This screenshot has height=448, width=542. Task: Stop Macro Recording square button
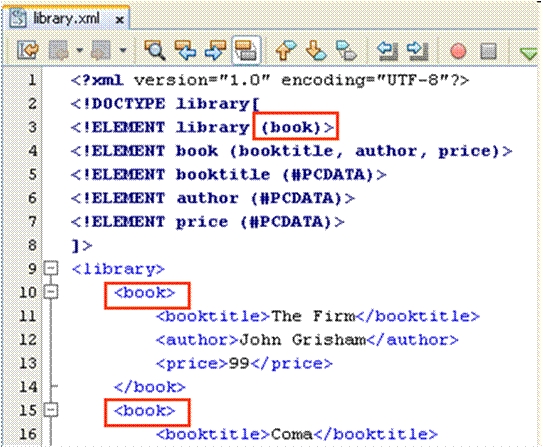[x=488, y=51]
